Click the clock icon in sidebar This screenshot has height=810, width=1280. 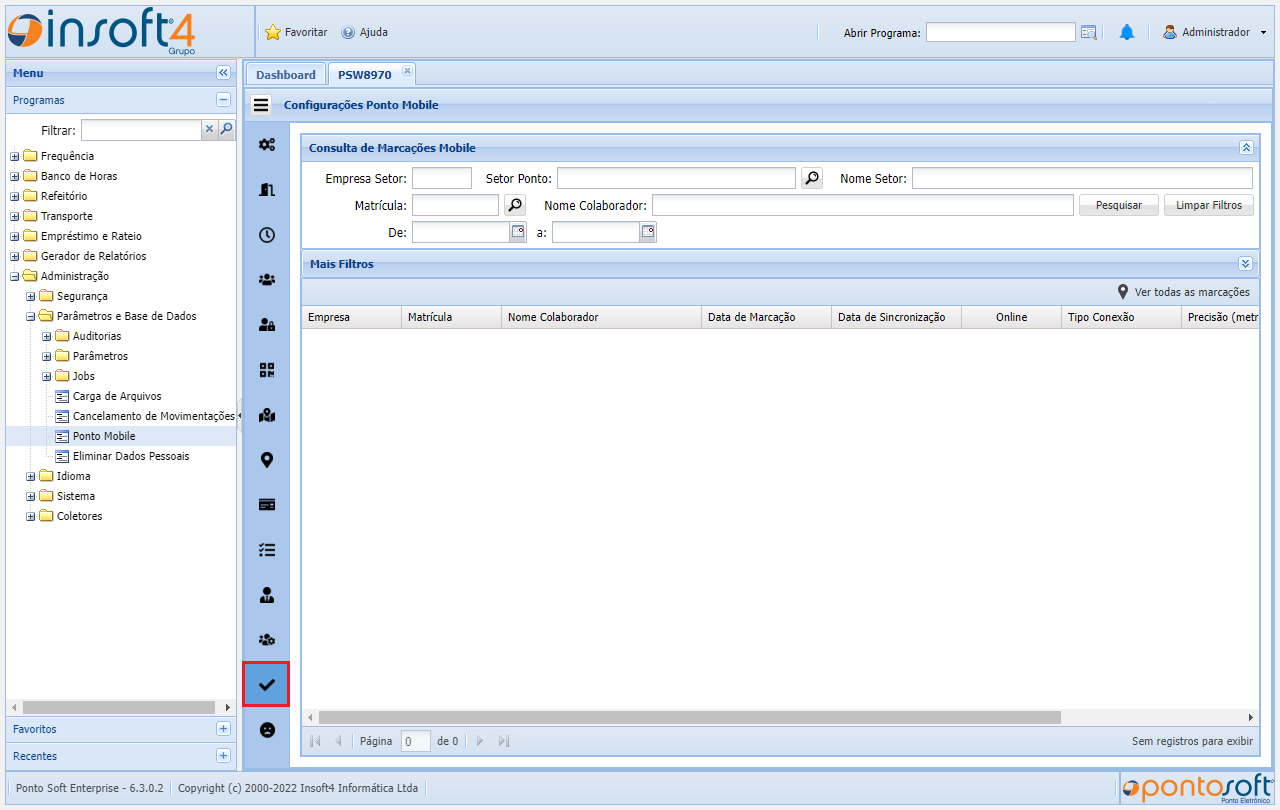(266, 235)
